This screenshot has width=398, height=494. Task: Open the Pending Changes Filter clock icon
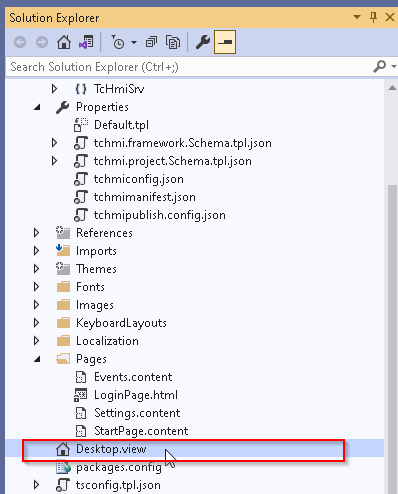118,42
